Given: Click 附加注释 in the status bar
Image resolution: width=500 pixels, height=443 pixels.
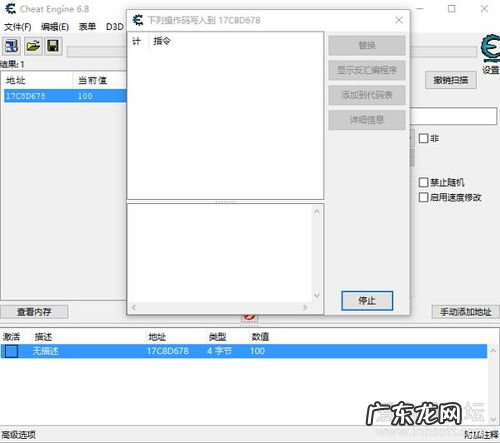Looking at the screenshot, I should (x=482, y=435).
